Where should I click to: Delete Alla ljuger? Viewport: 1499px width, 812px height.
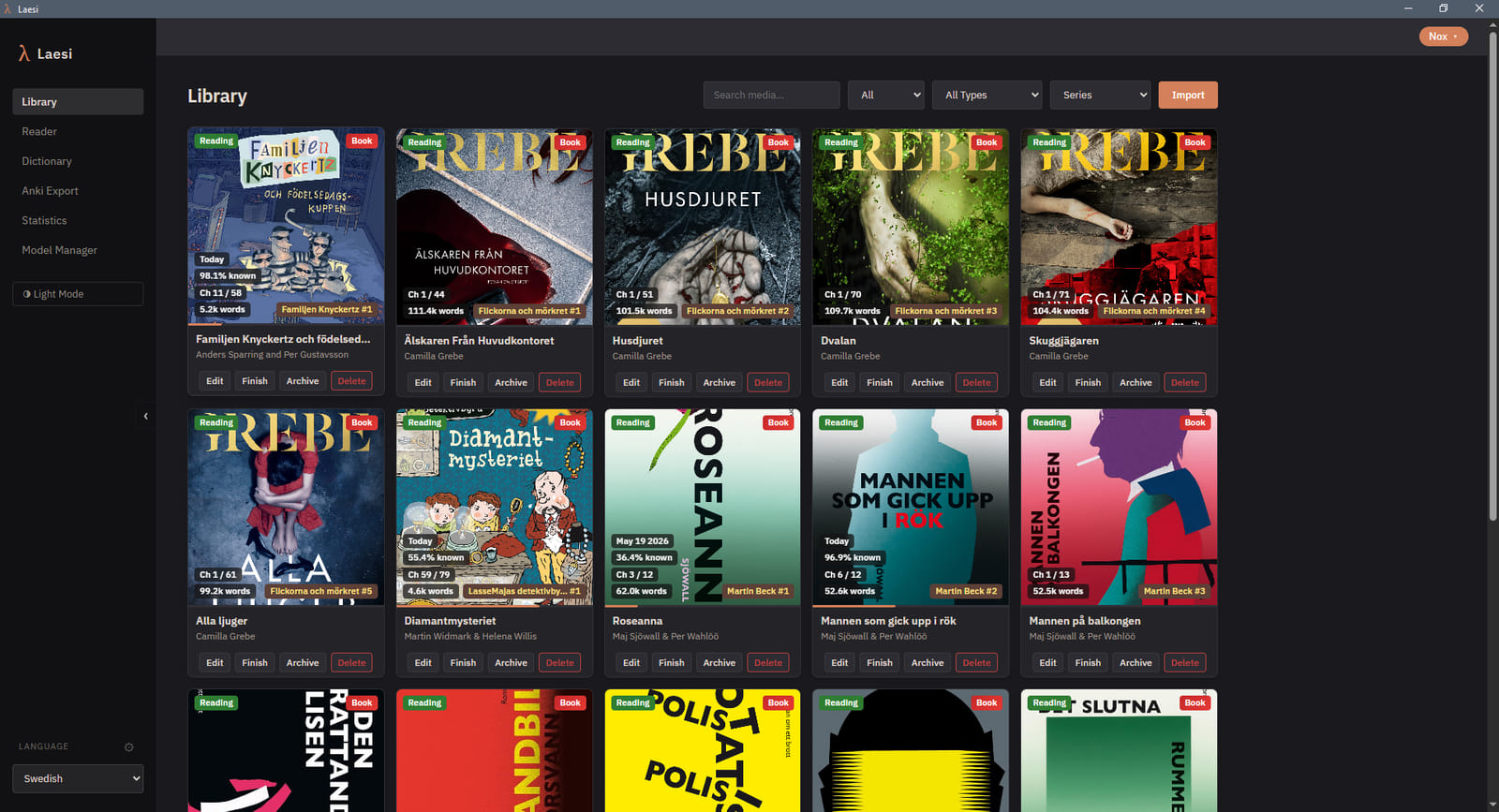coord(352,662)
